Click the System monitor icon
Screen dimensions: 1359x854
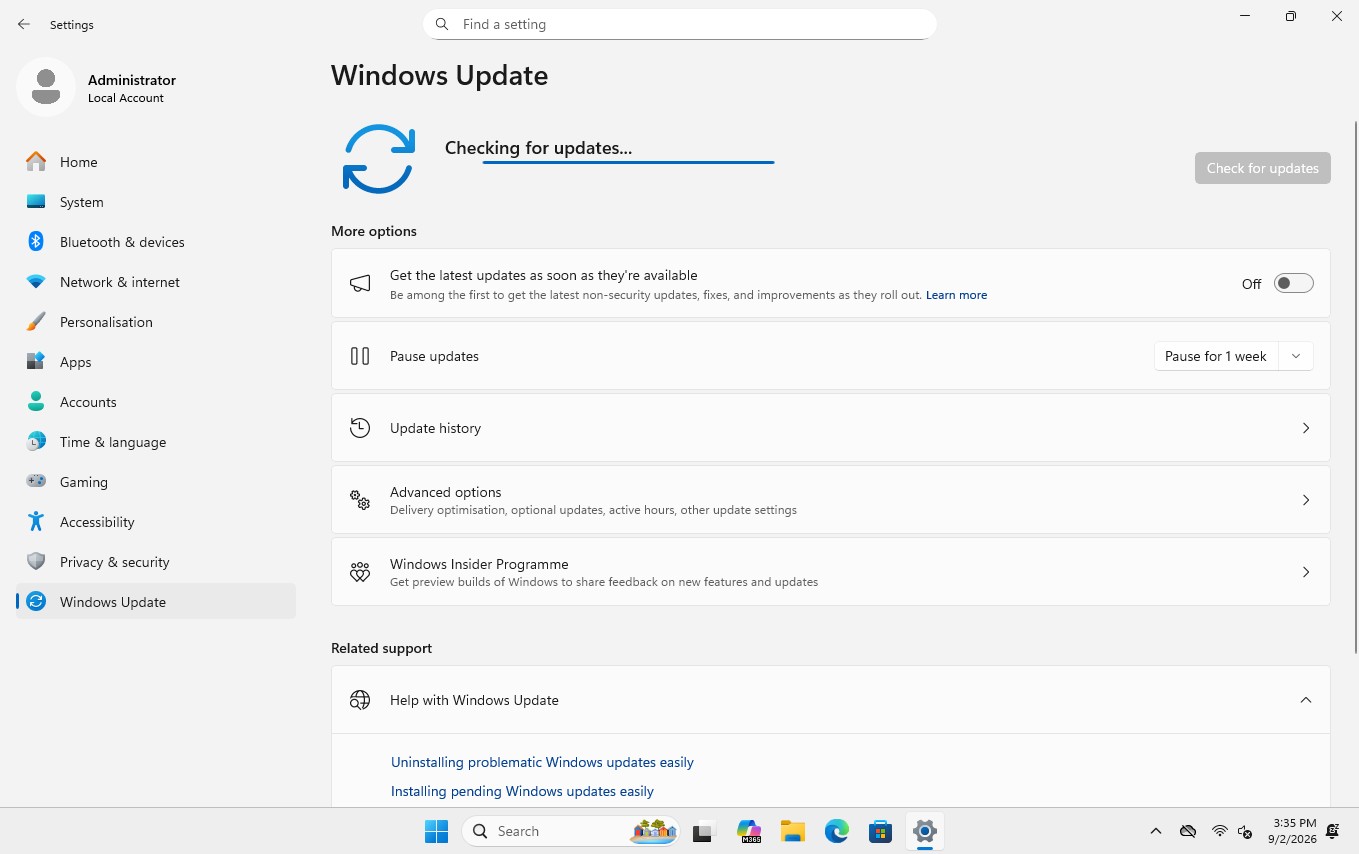(x=36, y=201)
